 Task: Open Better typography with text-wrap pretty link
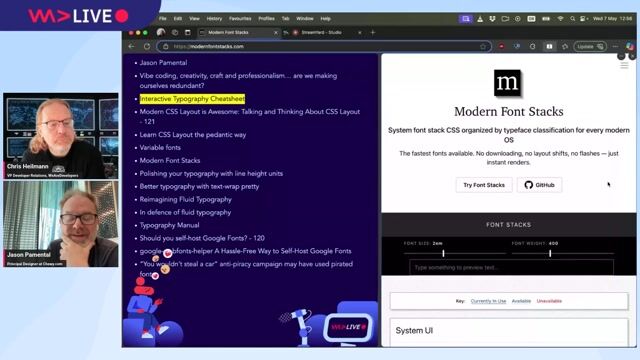[199, 187]
